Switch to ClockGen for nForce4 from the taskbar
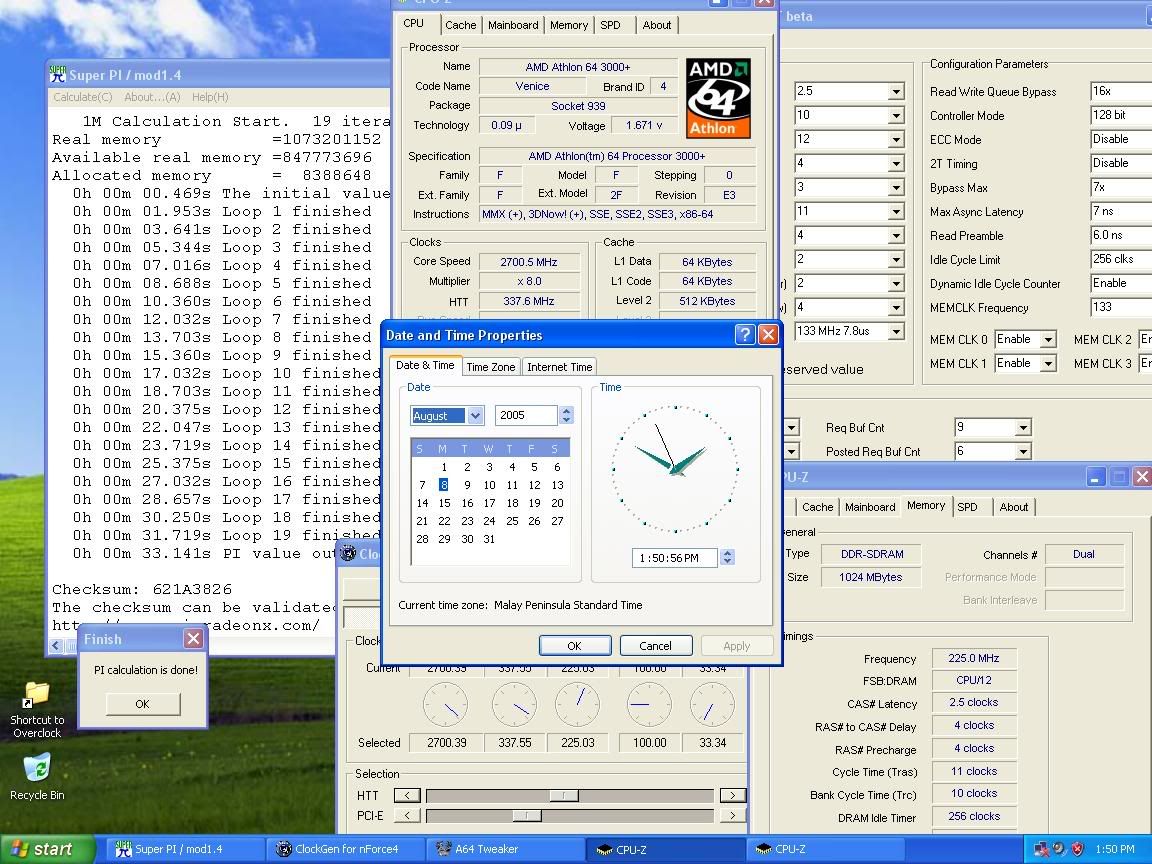Viewport: 1152px width, 864px height. [344, 849]
